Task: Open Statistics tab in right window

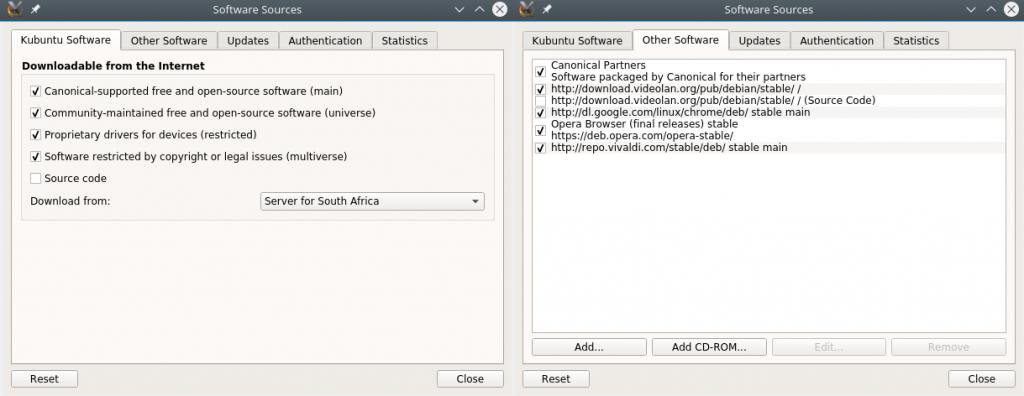Action: (916, 41)
